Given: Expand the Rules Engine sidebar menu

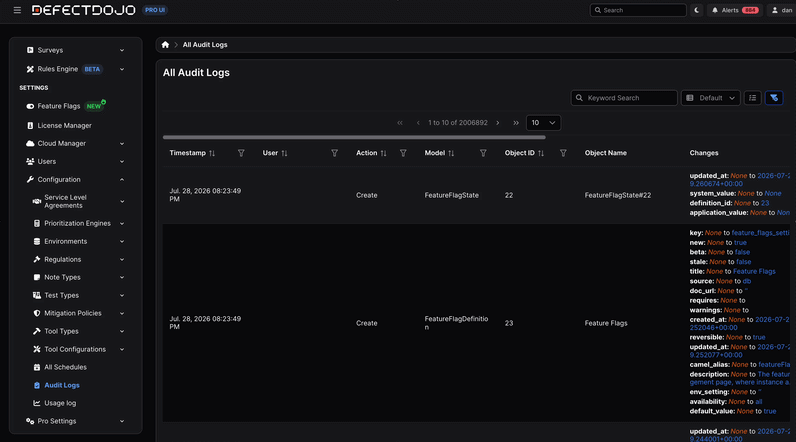Looking at the screenshot, I should 75,69.
